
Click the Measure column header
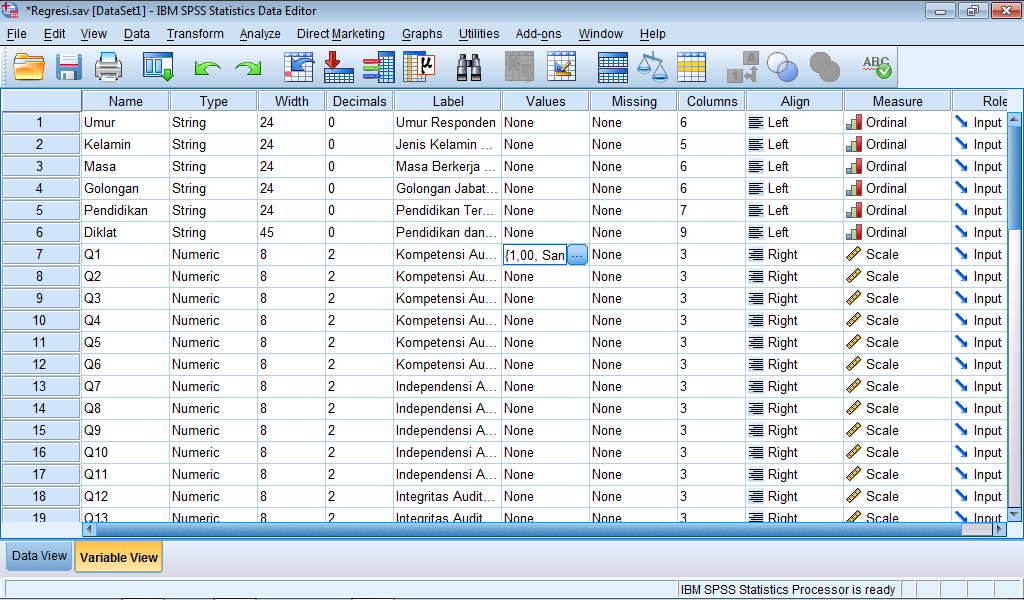897,101
